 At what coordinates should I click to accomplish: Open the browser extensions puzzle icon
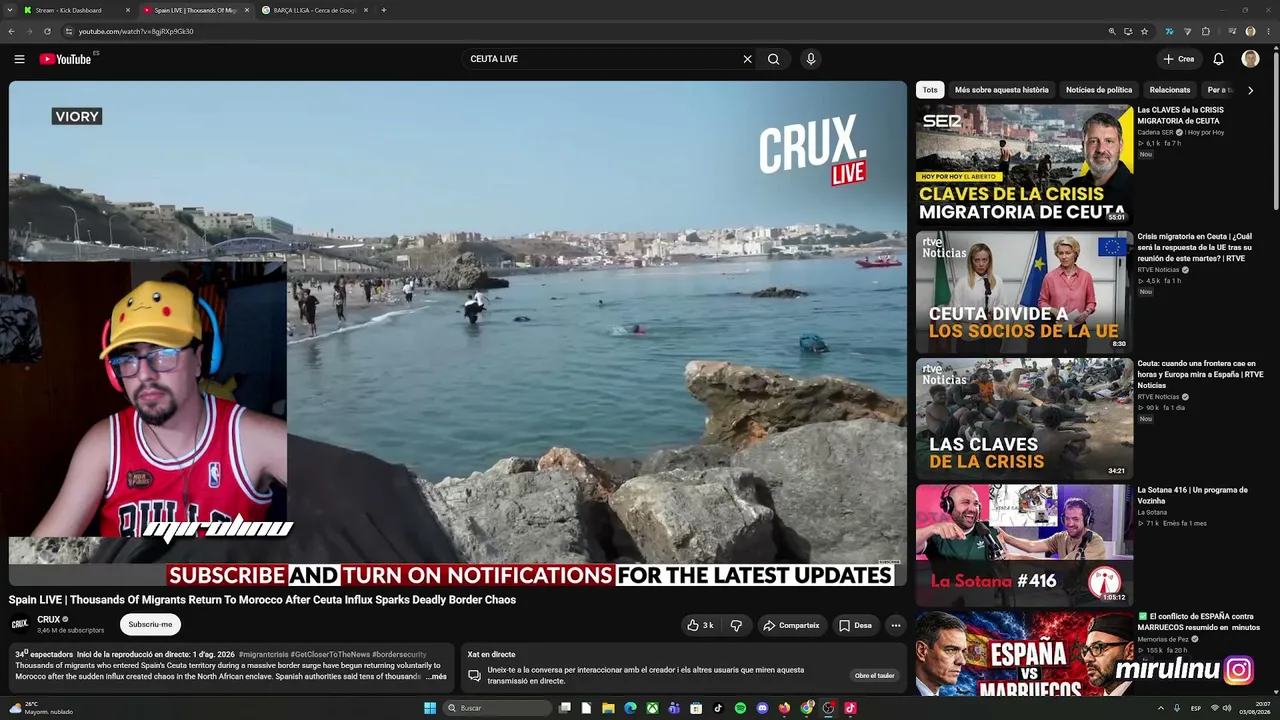1206,31
